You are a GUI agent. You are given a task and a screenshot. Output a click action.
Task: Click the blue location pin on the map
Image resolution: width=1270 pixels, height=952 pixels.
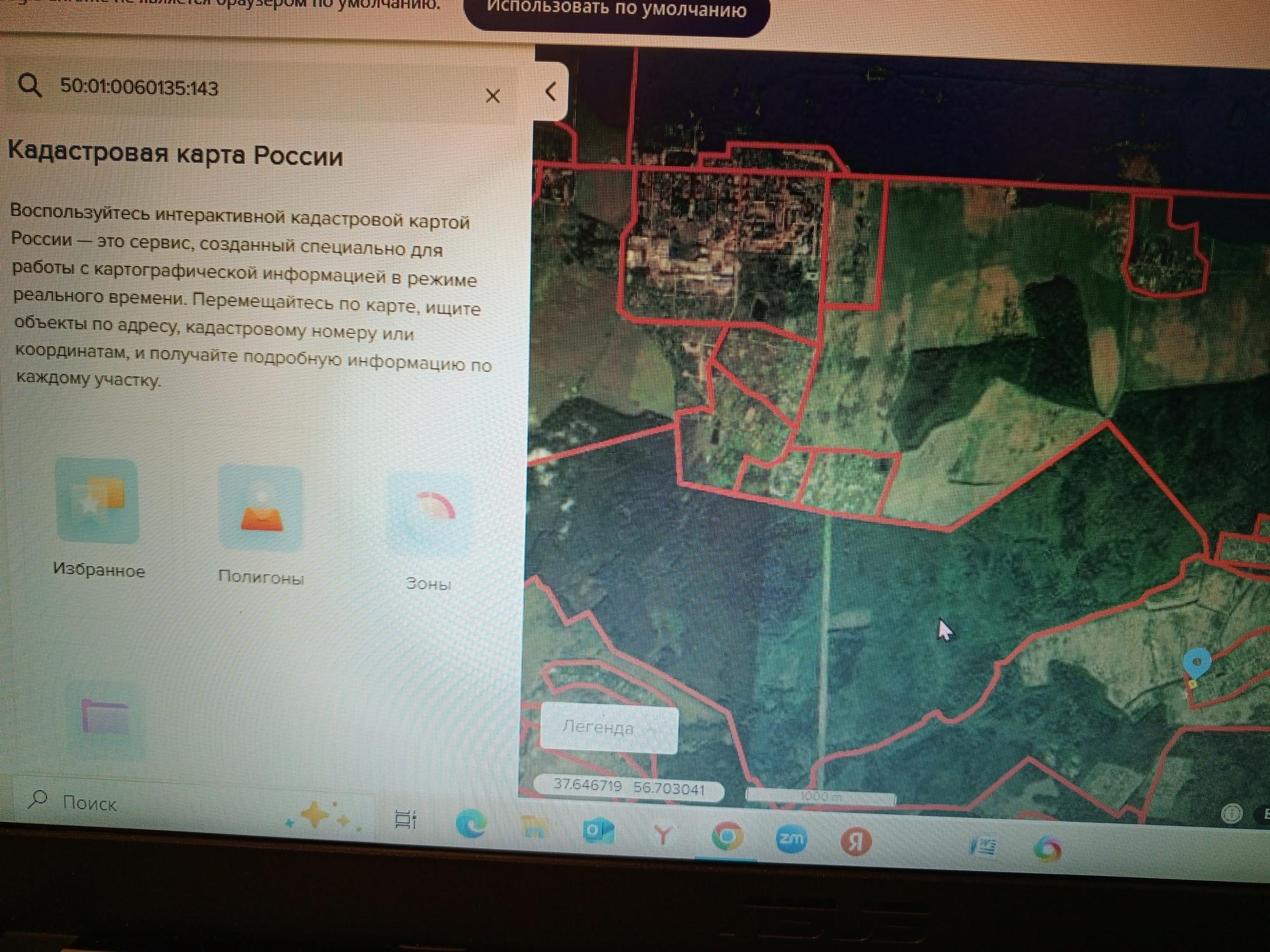[x=1197, y=664]
